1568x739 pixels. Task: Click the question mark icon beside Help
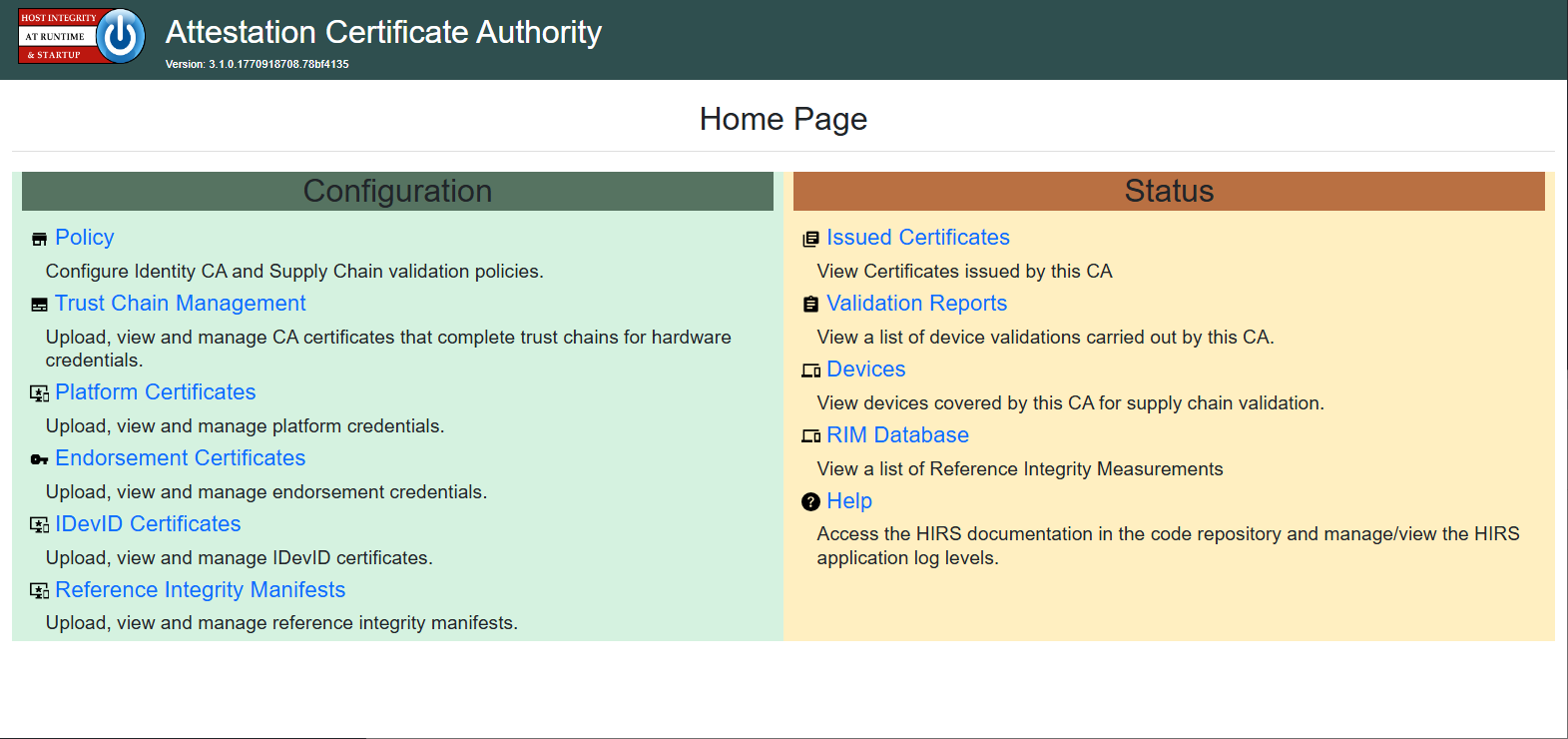(810, 501)
